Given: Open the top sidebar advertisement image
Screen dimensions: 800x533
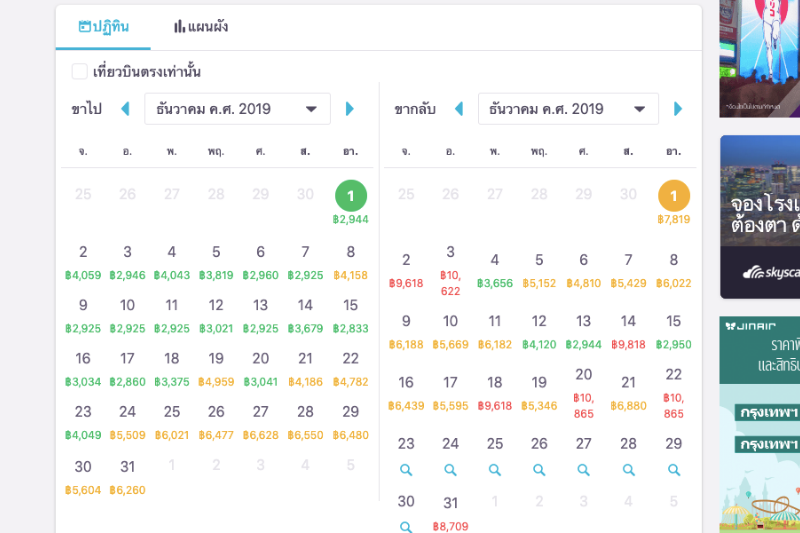Looking at the screenshot, I should (760, 59).
